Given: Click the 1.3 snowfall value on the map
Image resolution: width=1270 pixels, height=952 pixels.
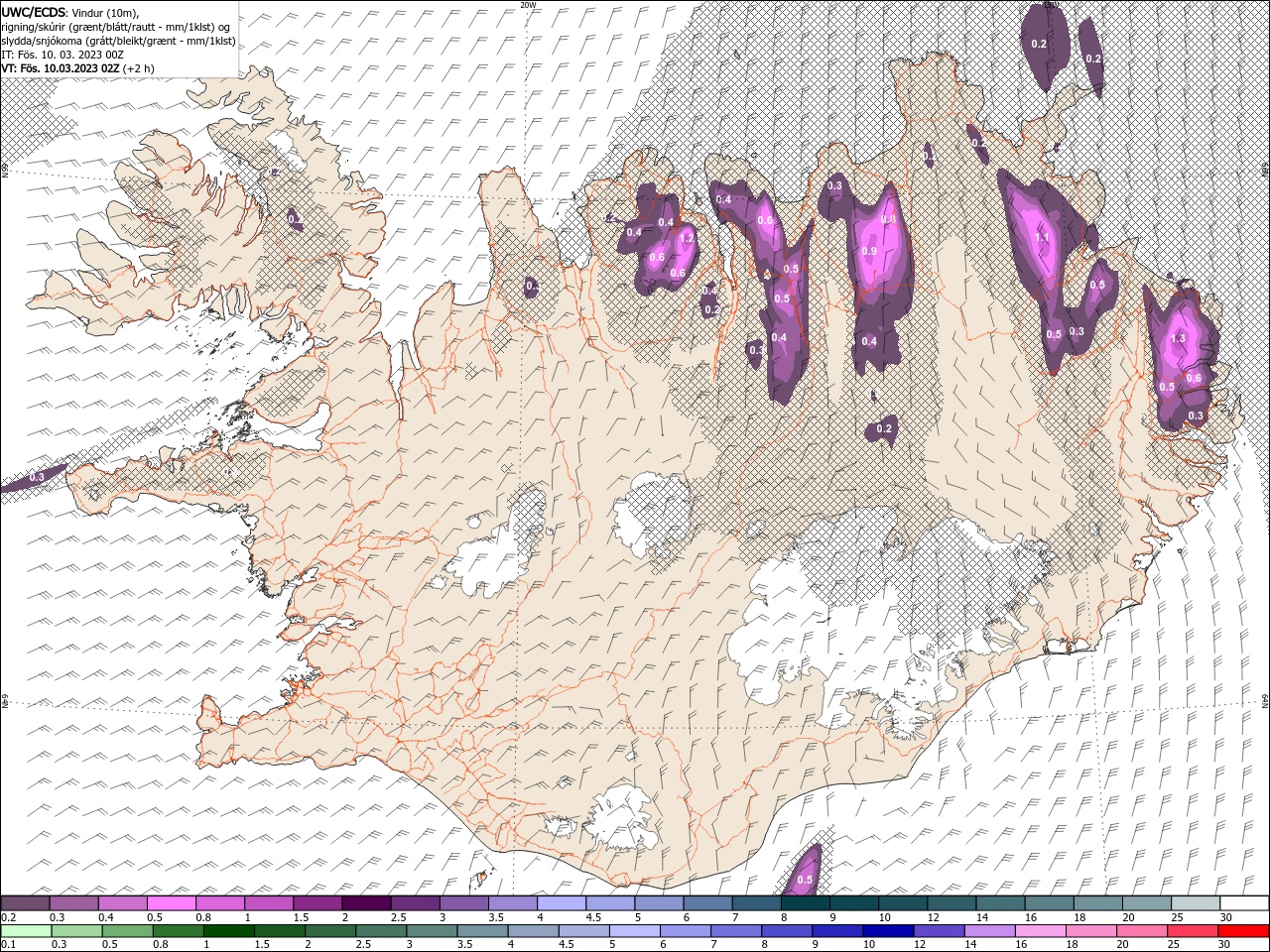Looking at the screenshot, I should coord(1179,338).
